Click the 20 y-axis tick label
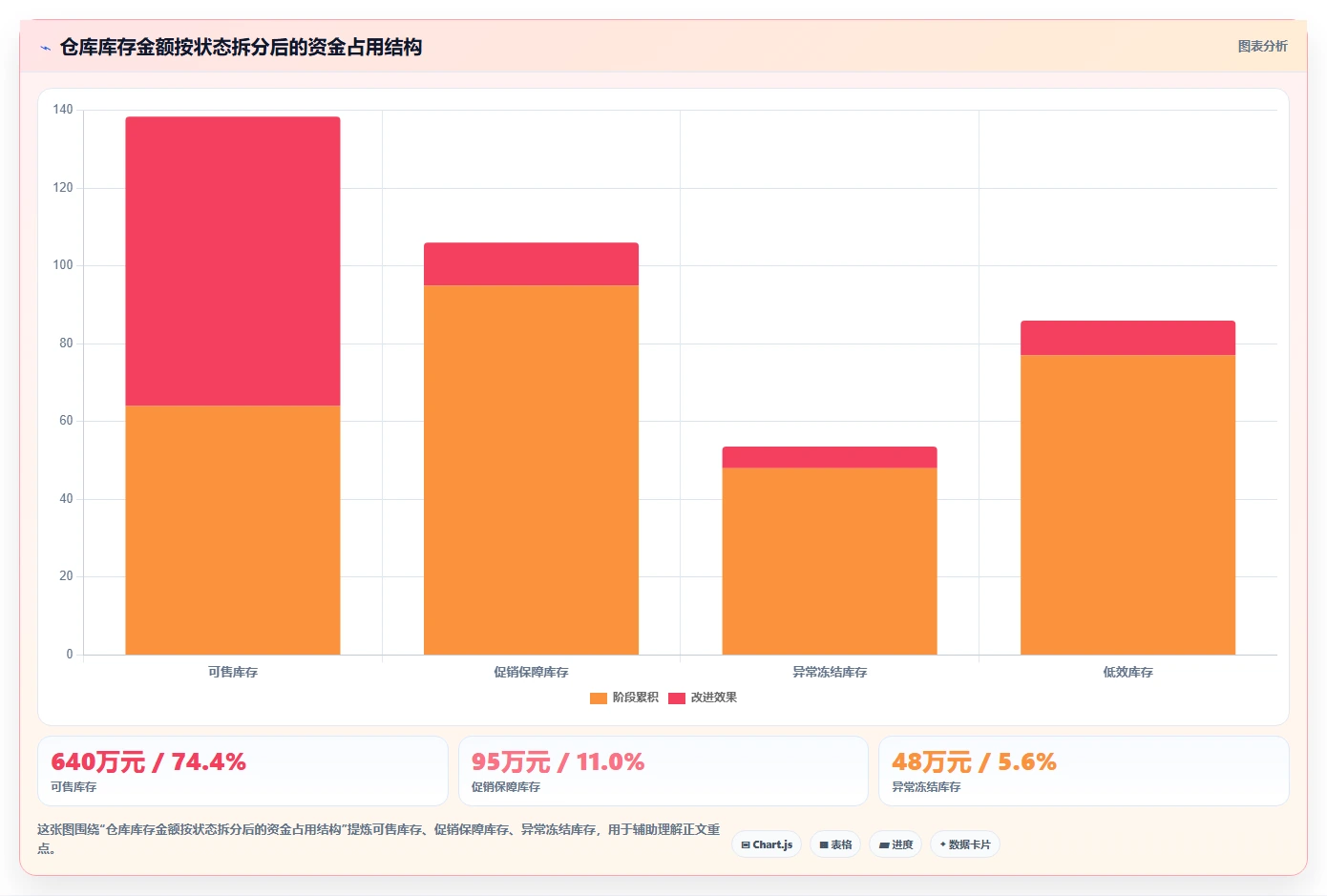Viewport: 1327px width, 896px height. pyautogui.click(x=66, y=576)
